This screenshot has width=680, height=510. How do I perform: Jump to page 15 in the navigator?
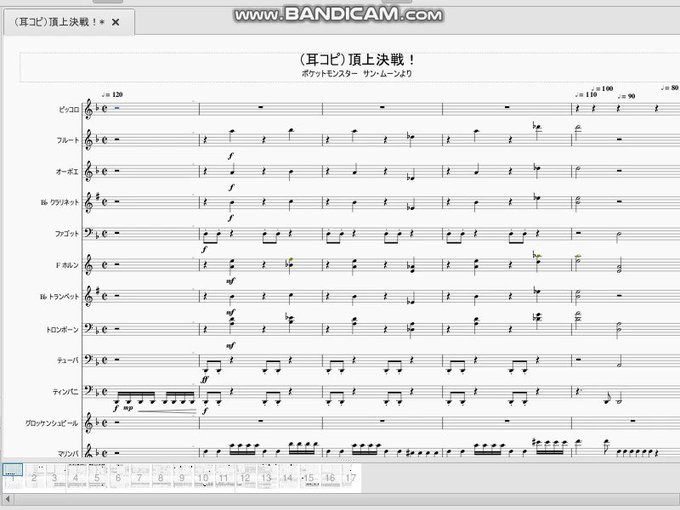click(308, 477)
